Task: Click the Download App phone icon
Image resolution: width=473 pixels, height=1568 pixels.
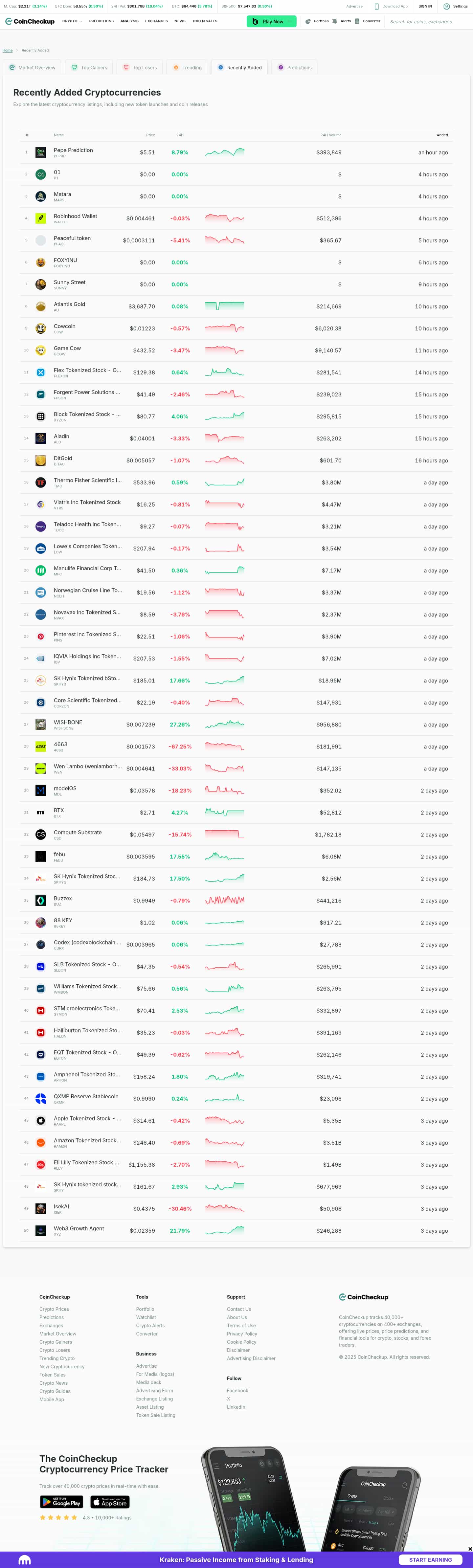Action: [x=376, y=6]
